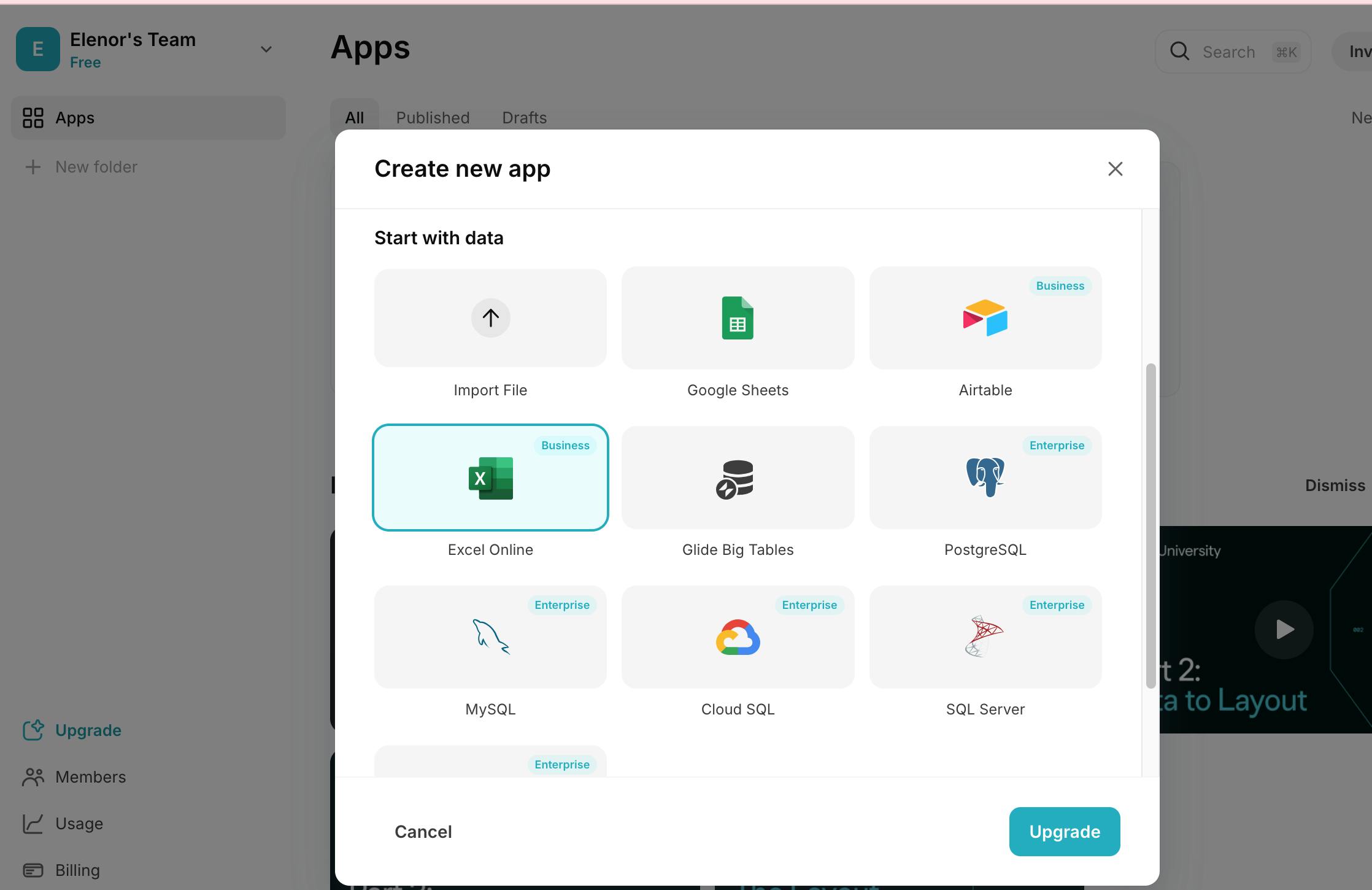Switch to the Drafts tab
This screenshot has width=1372, height=890.
pos(524,117)
